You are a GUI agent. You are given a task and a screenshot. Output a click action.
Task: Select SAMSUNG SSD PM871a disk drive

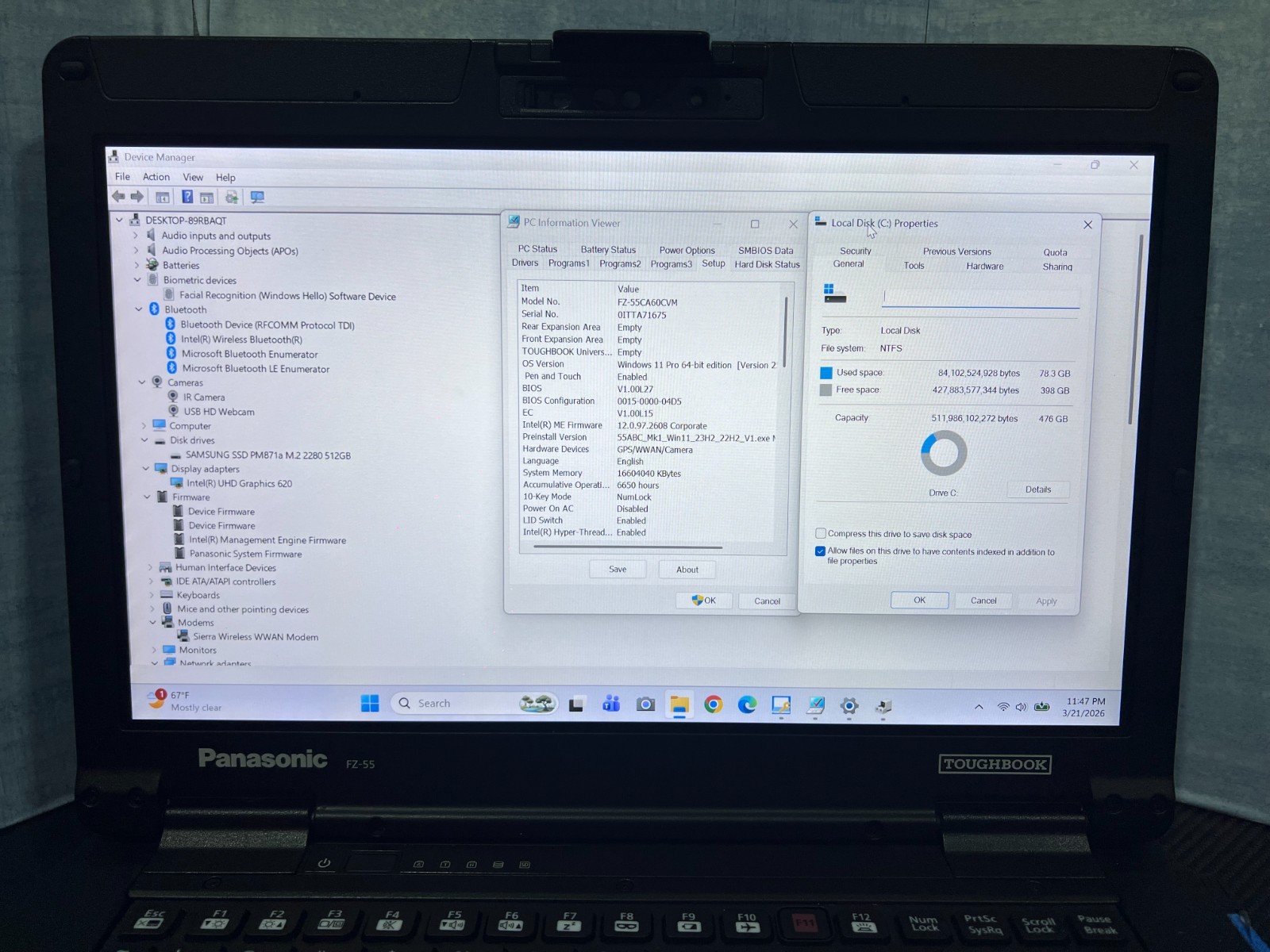point(267,455)
